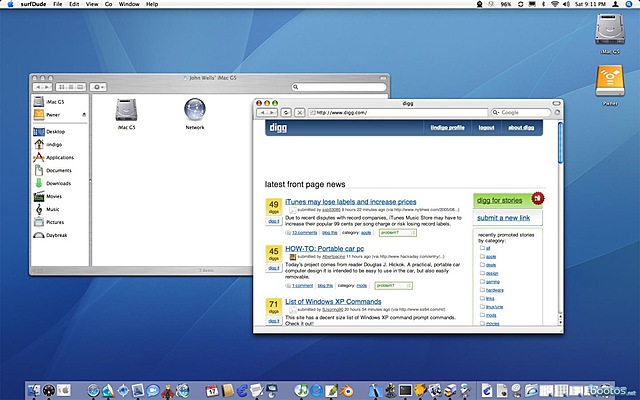The height and width of the screenshot is (400, 640).
Task: Open the Window menu
Action: tap(129, 4)
